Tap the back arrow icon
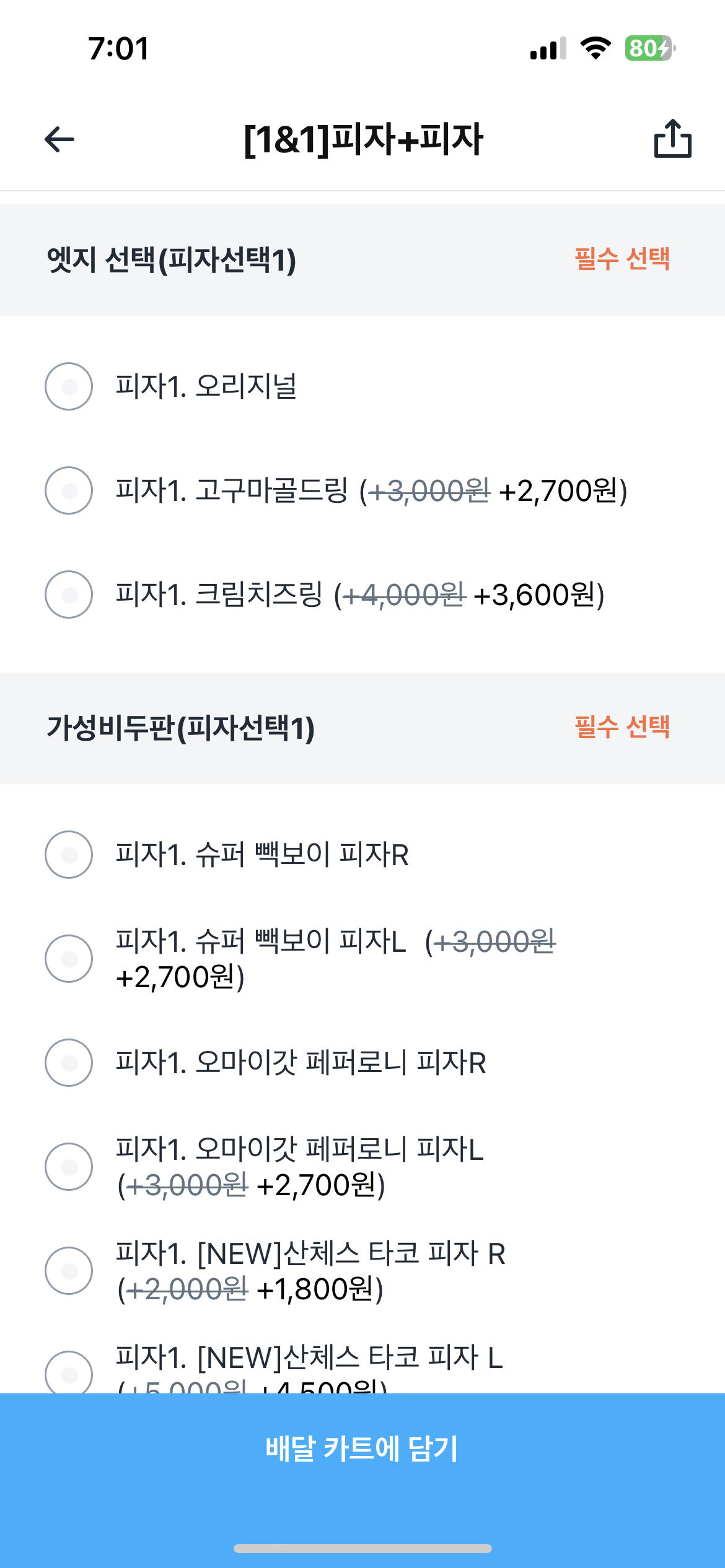Screen dimensions: 725x1568 tap(59, 139)
